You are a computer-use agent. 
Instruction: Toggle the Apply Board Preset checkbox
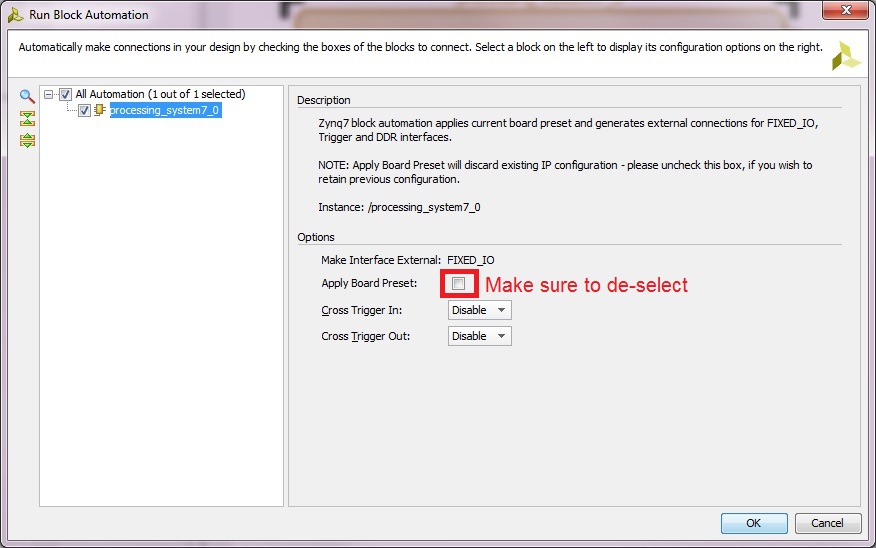click(459, 283)
